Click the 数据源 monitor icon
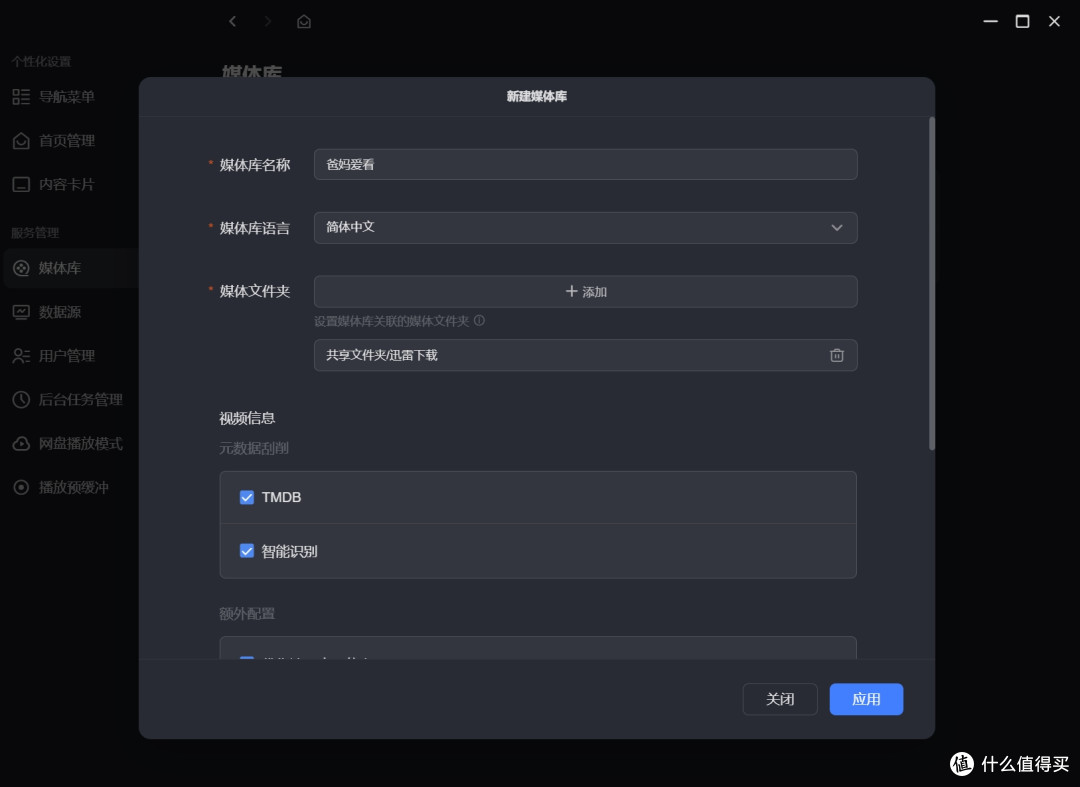The image size is (1080, 787). click(21, 312)
